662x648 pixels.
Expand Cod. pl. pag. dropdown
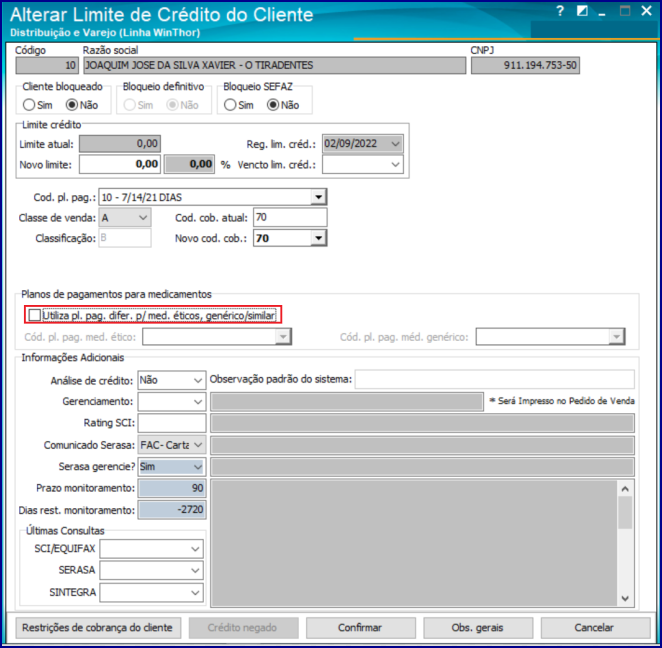point(318,197)
